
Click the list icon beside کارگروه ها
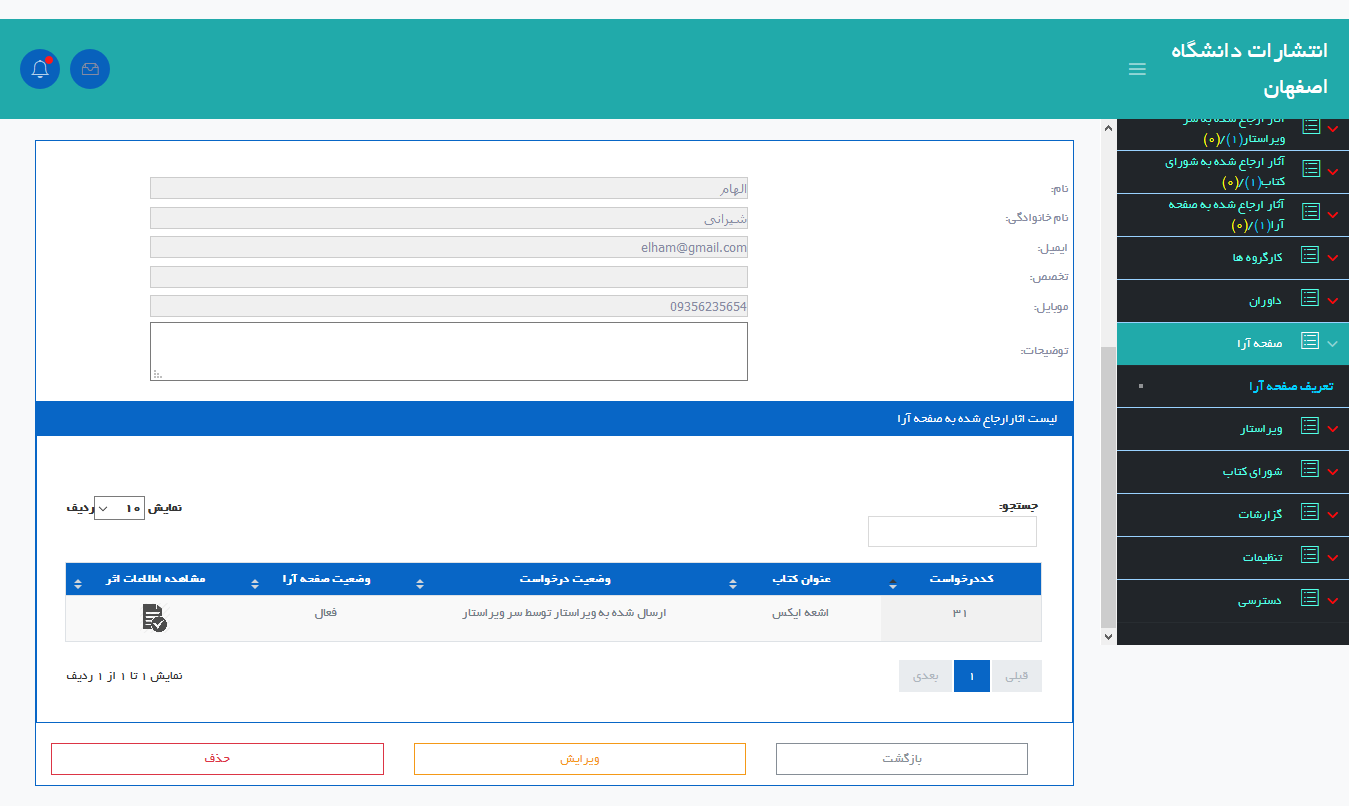pos(1309,257)
